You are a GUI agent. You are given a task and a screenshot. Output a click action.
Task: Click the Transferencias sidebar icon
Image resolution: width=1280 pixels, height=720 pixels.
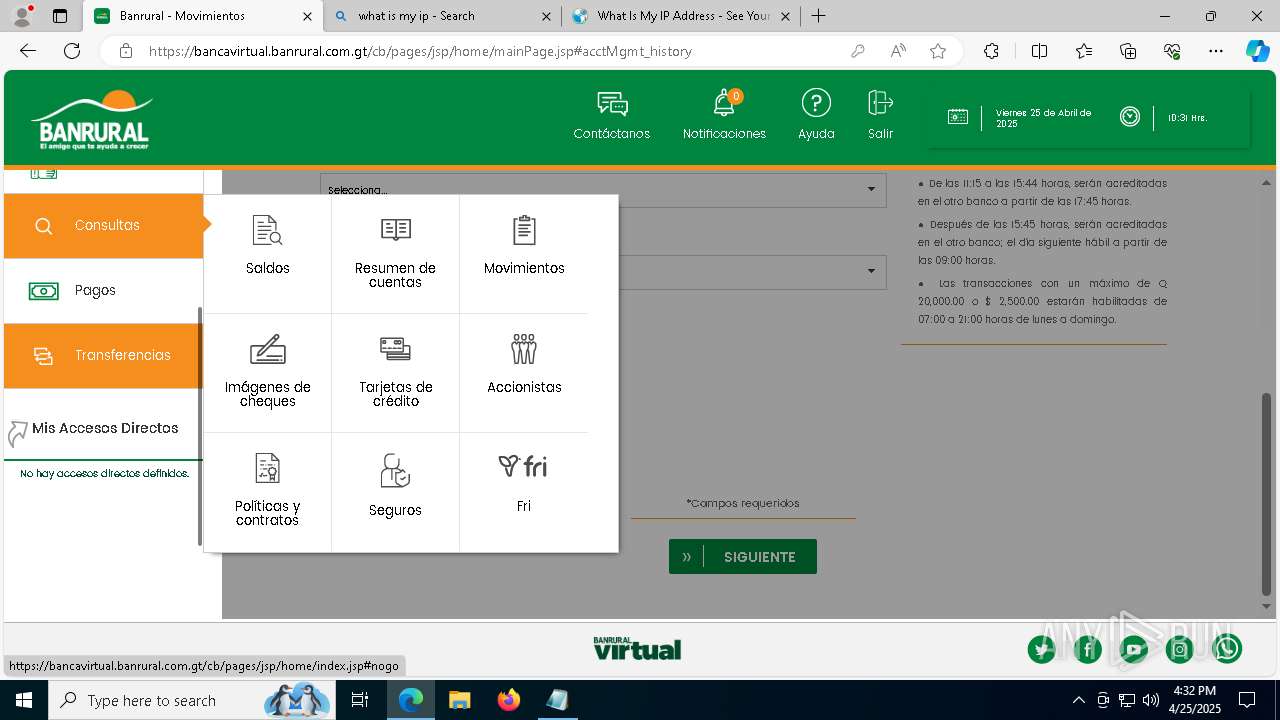pos(43,356)
